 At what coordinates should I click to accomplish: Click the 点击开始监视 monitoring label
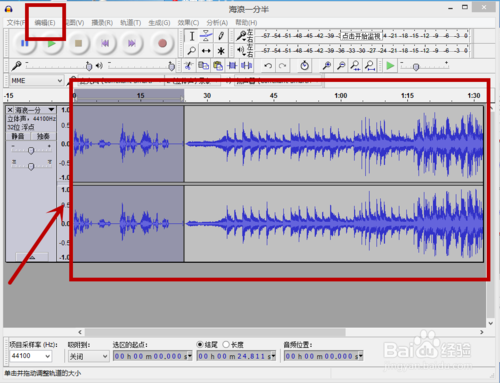(361, 36)
